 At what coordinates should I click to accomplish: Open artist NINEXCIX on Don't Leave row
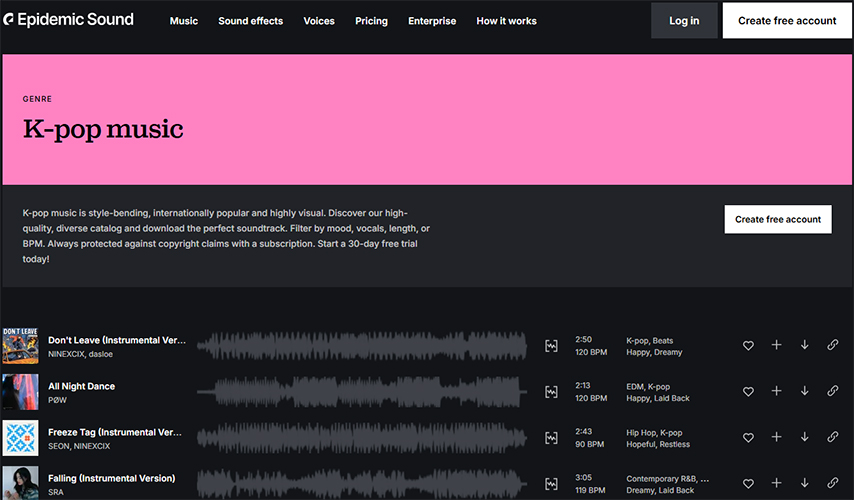(66, 354)
